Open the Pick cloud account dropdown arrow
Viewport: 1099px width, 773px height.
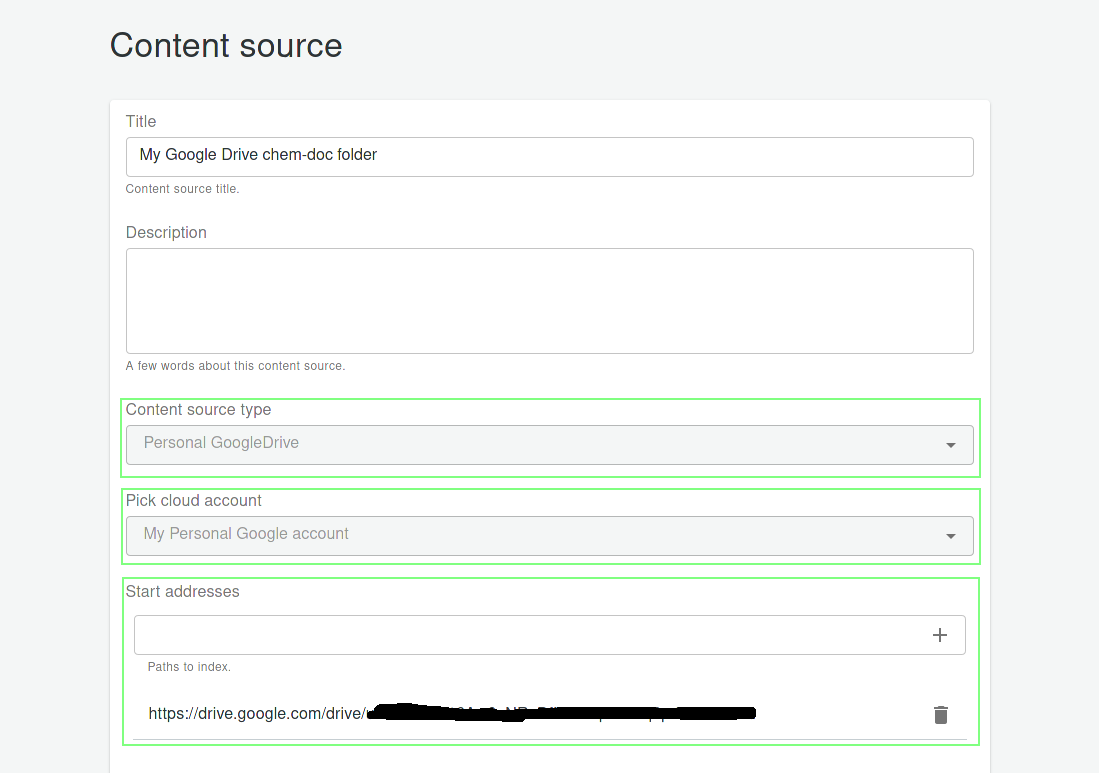point(950,536)
